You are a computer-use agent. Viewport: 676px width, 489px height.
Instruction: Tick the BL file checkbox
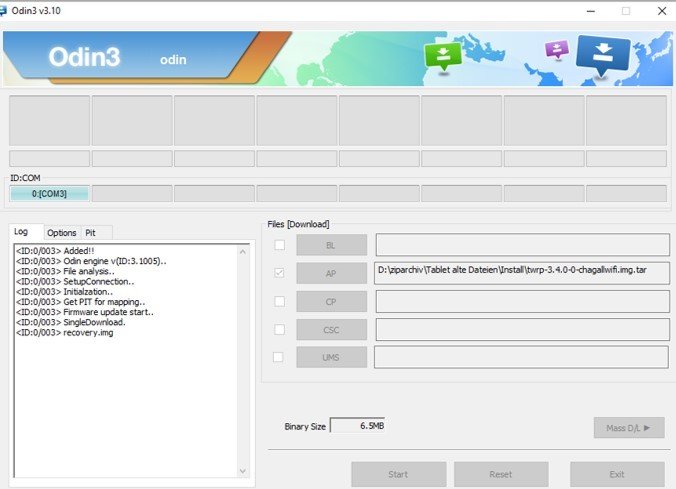[x=279, y=245]
